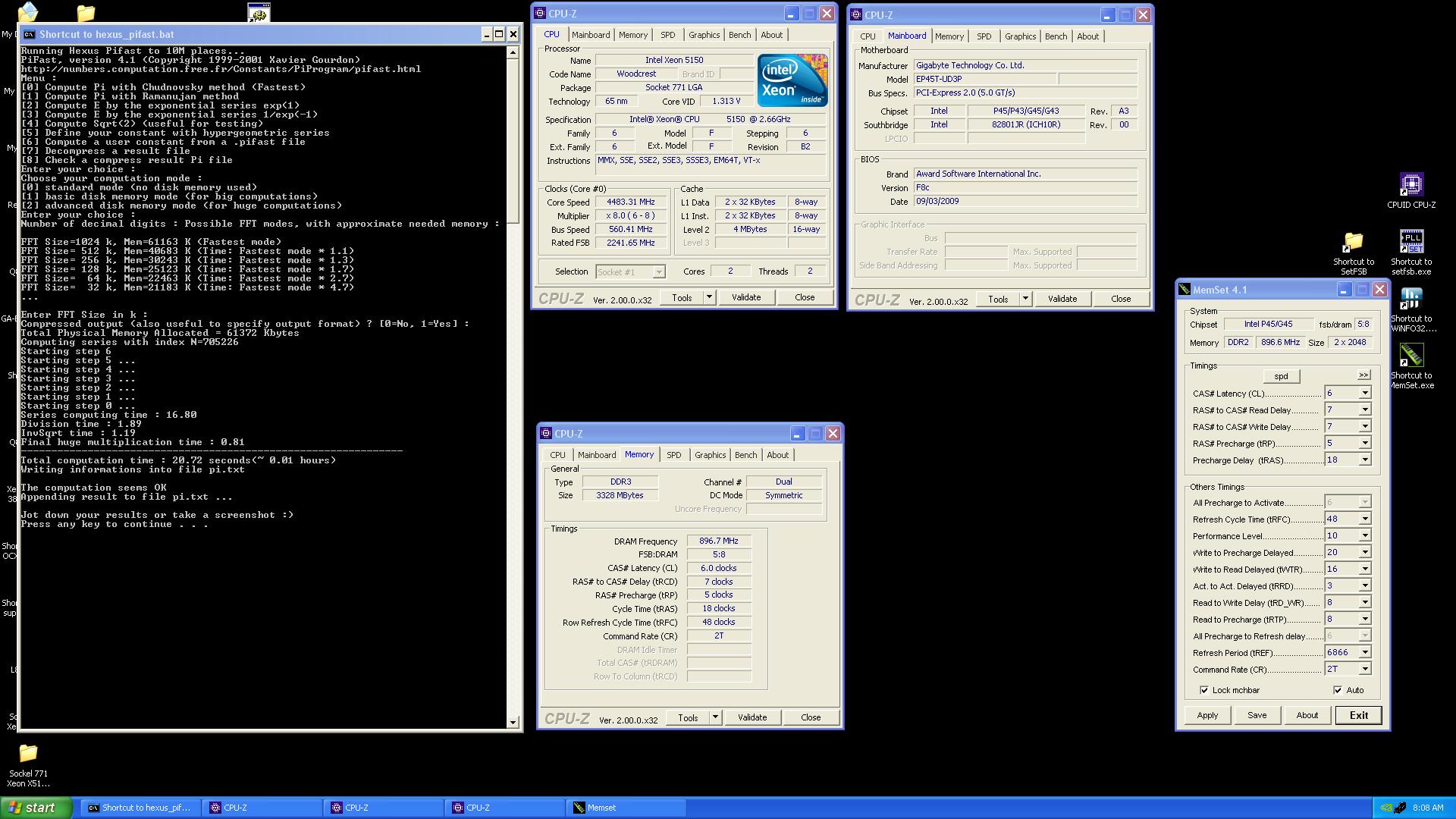Click Exit in MemSet
The image size is (1456, 819).
coord(1358,715)
